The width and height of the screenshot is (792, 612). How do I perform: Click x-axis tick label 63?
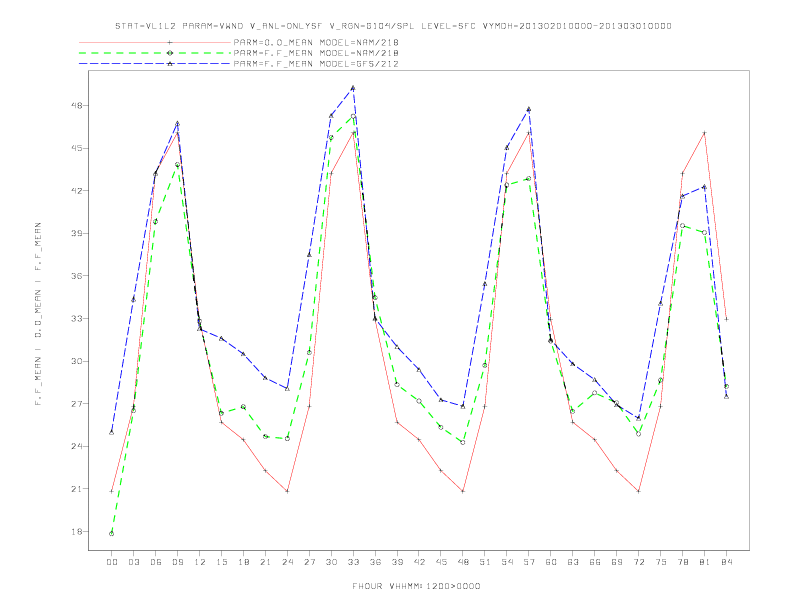coord(573,562)
